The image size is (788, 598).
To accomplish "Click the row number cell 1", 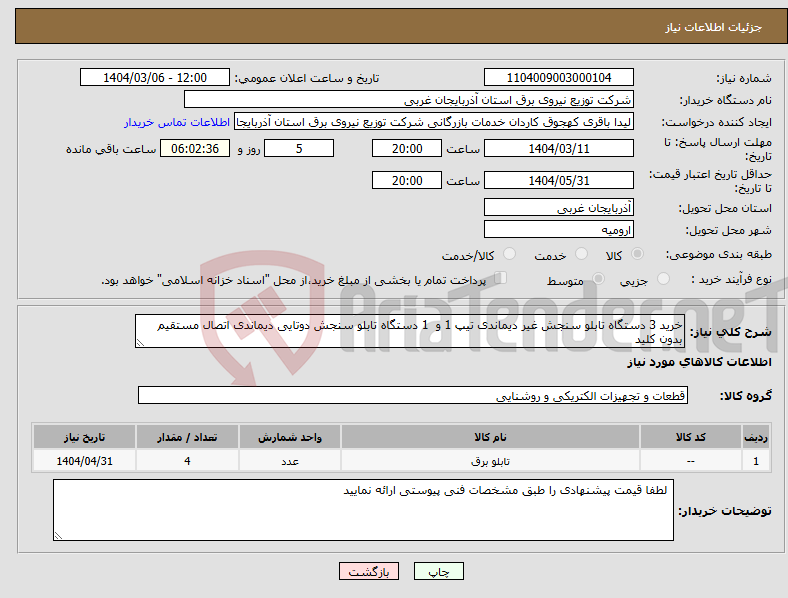I will point(755,461).
